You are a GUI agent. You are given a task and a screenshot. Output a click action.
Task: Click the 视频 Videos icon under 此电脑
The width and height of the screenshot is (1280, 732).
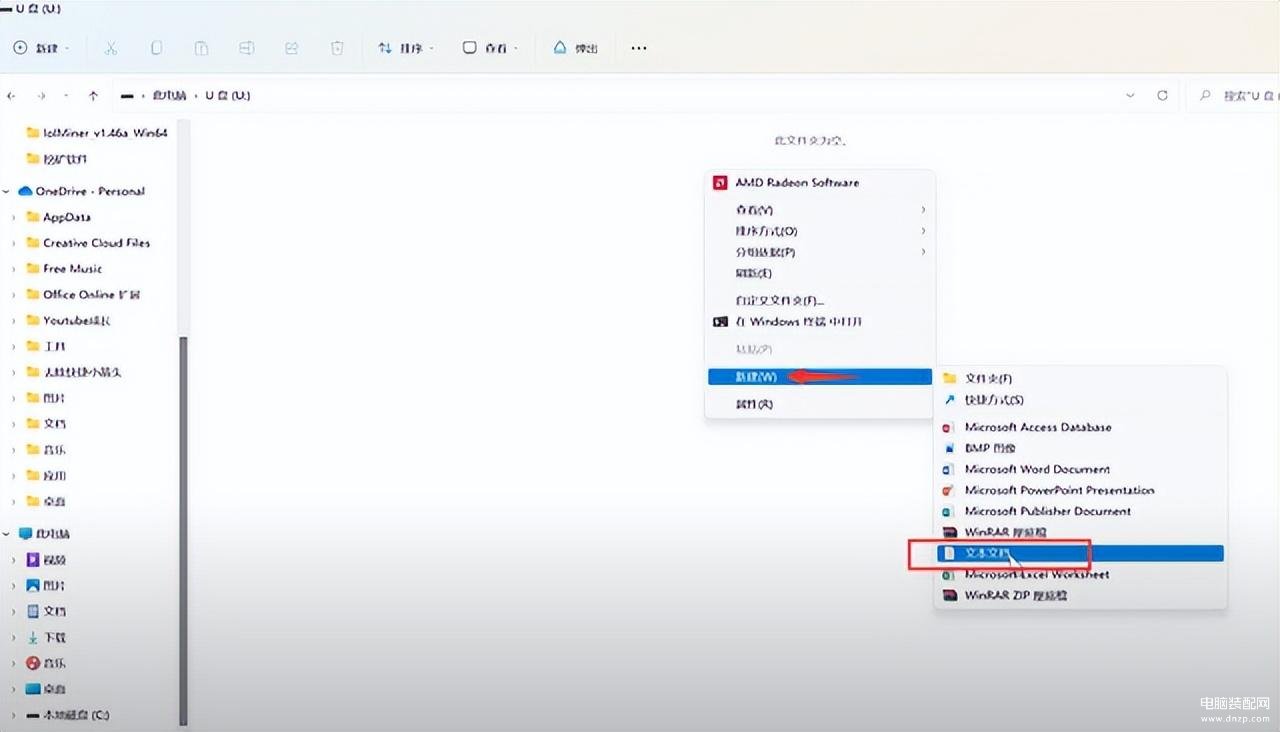tap(33, 560)
